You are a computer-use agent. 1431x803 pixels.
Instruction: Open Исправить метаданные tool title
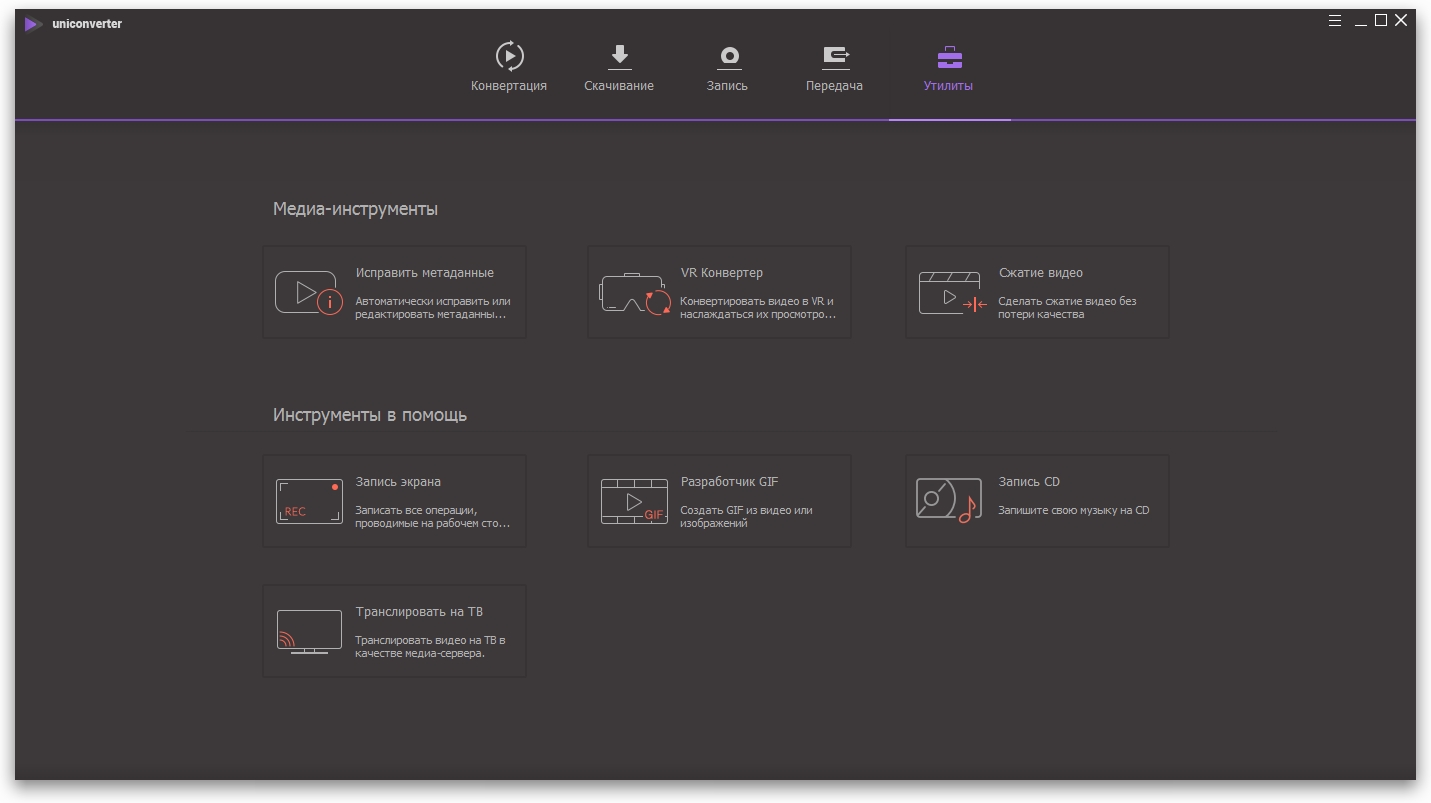pyautogui.click(x=424, y=273)
